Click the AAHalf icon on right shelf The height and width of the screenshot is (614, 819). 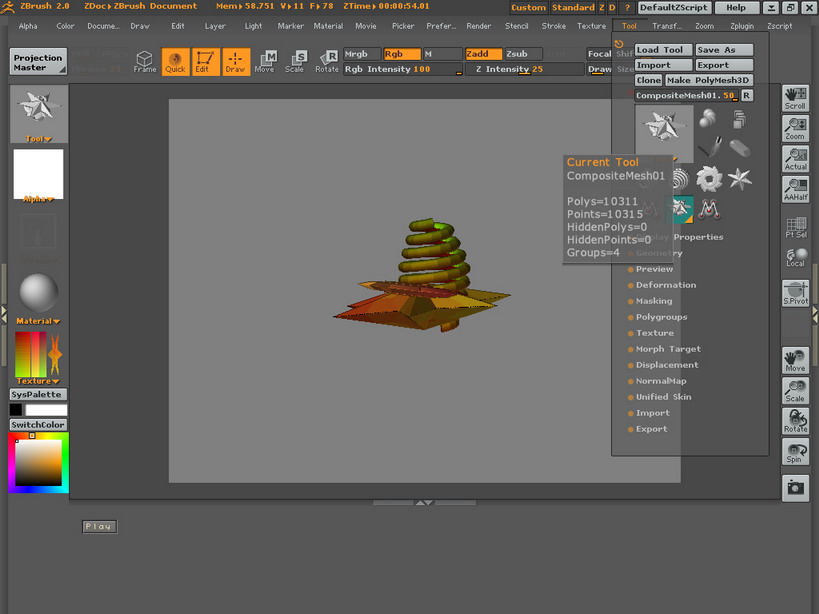[794, 187]
